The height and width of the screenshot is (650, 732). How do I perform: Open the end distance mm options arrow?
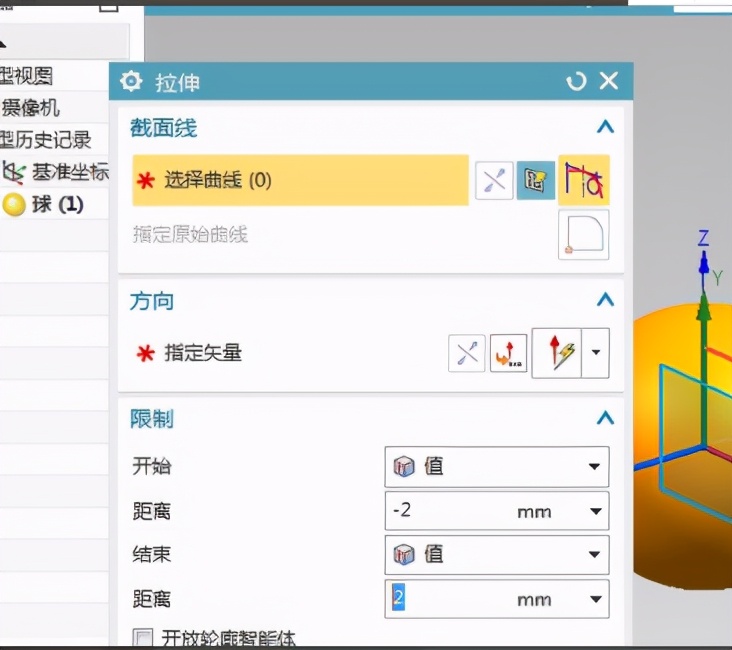[596, 599]
